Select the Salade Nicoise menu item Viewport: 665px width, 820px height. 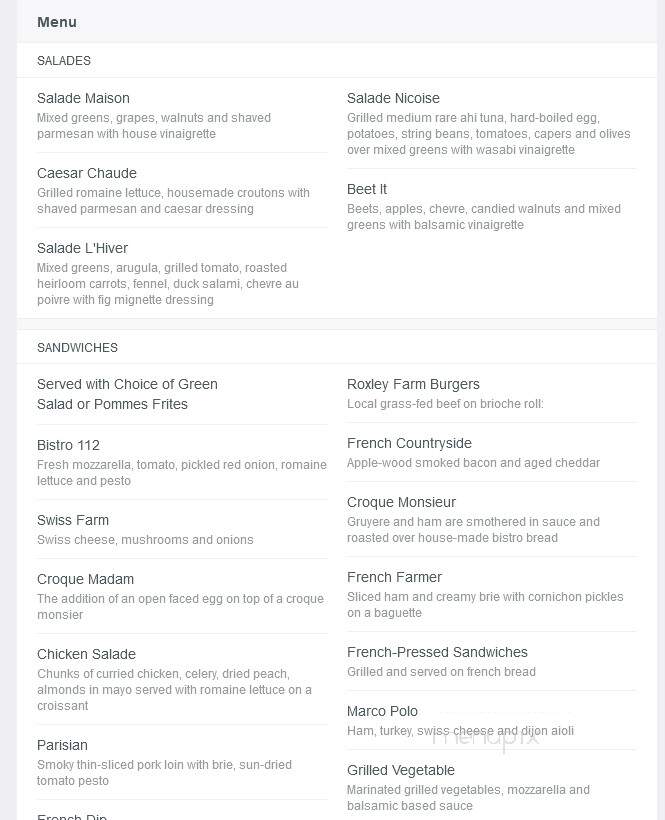point(393,98)
